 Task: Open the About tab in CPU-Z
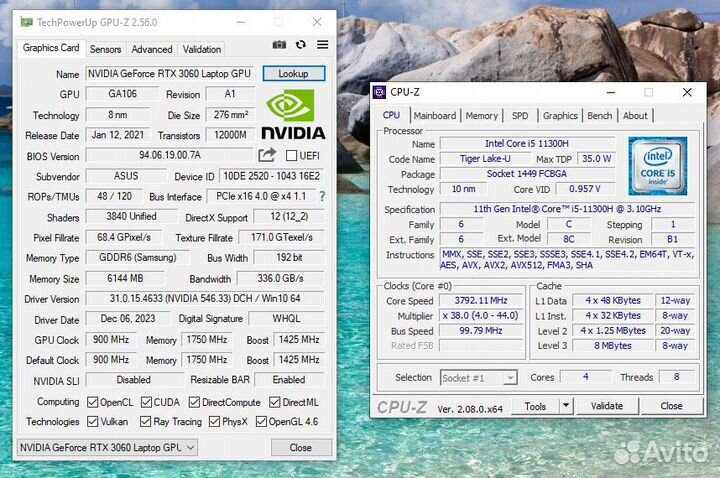pyautogui.click(x=635, y=116)
